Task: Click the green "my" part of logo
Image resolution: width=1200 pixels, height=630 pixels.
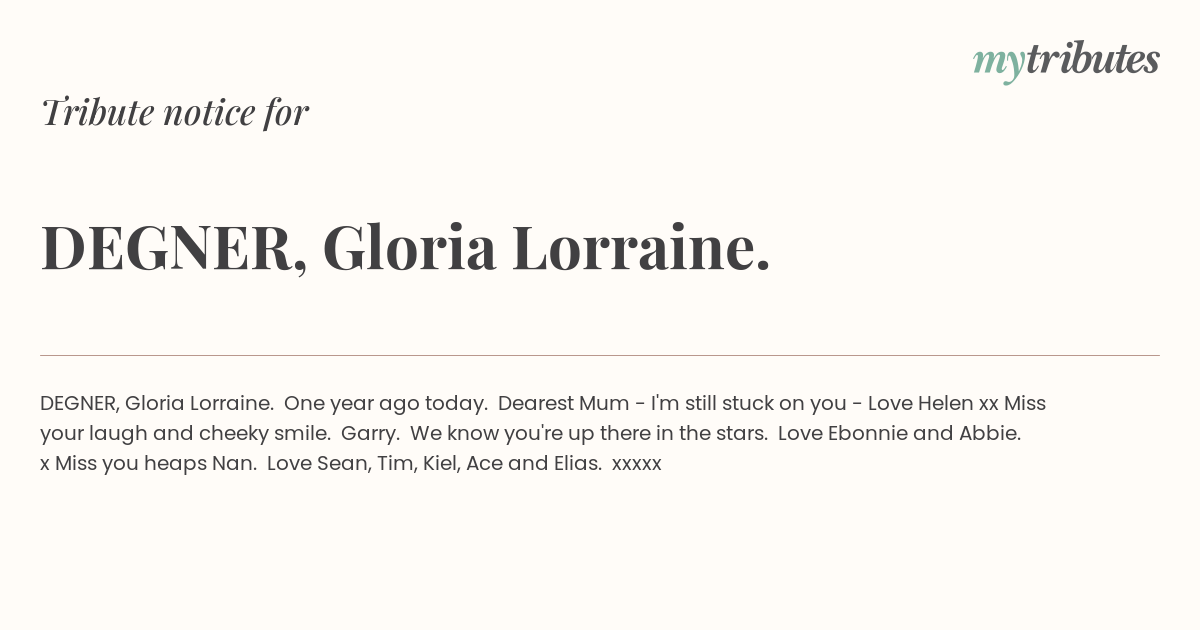Action: (998, 65)
